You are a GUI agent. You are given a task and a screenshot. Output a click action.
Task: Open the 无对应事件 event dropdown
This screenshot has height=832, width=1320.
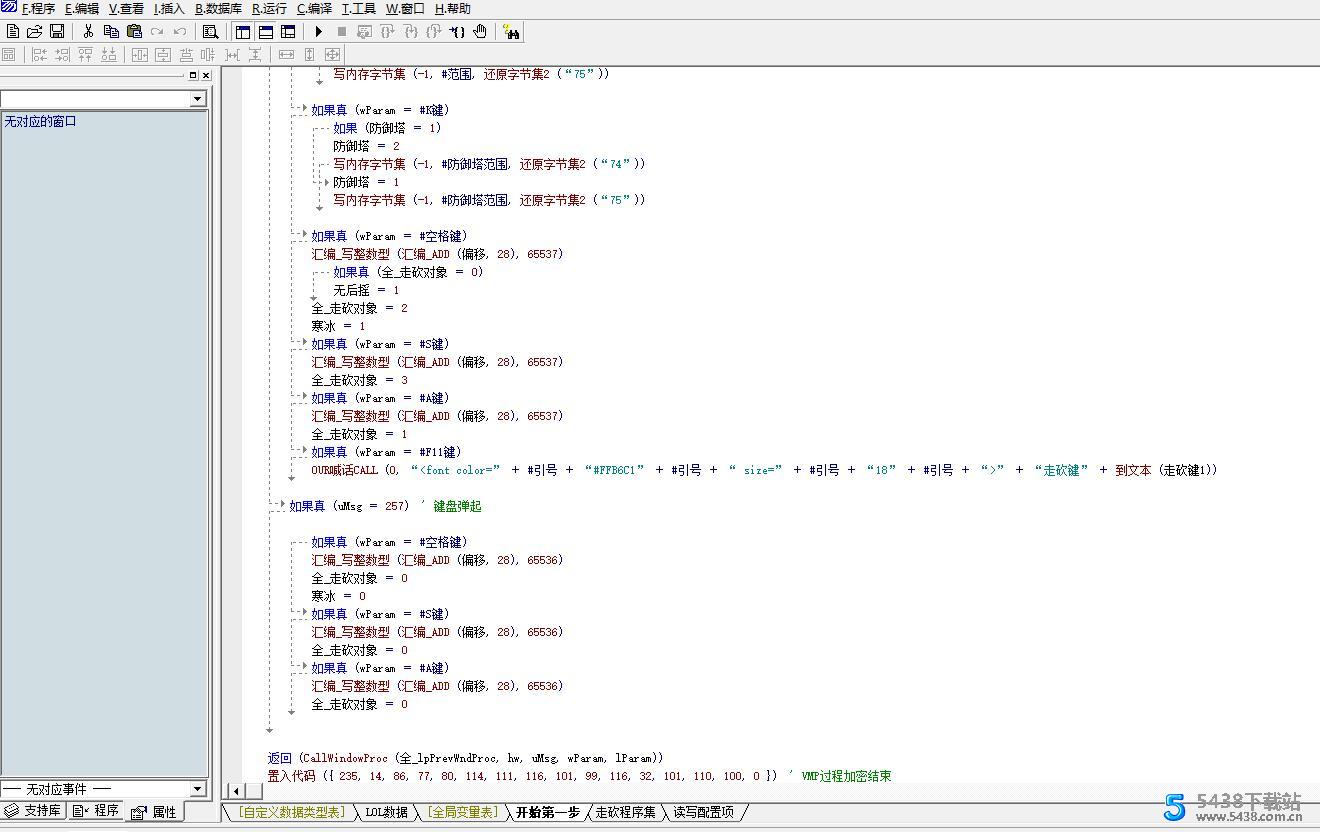[x=197, y=789]
